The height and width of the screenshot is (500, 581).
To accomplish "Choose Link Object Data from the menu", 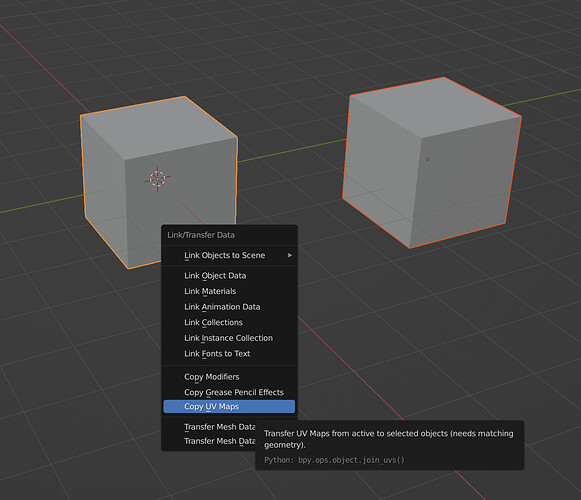I will click(229, 275).
